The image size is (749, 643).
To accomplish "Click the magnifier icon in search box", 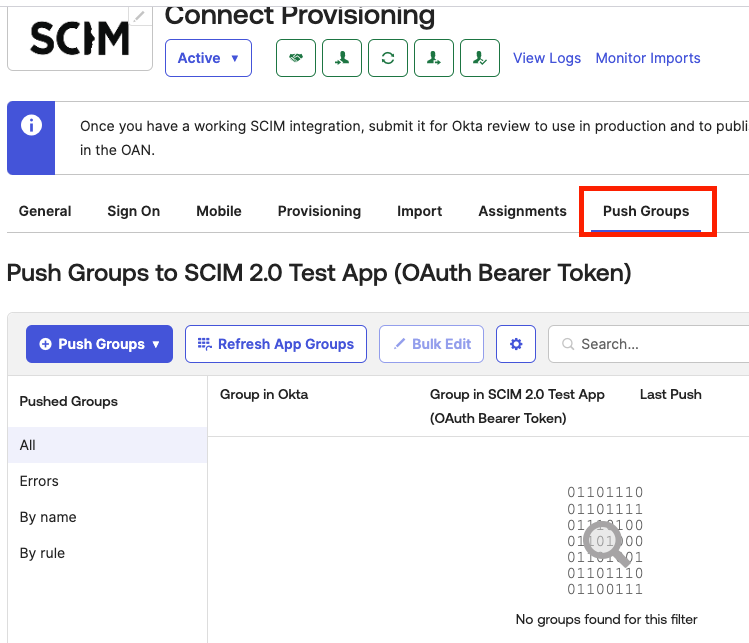I will click(568, 344).
